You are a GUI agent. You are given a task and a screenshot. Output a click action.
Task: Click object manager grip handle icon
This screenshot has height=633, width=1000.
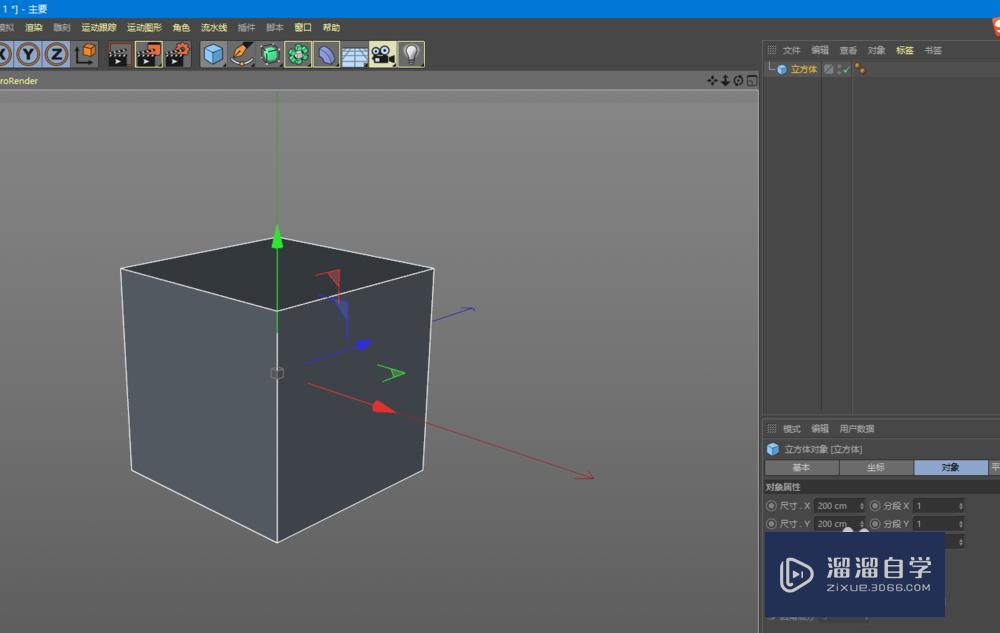[x=772, y=50]
